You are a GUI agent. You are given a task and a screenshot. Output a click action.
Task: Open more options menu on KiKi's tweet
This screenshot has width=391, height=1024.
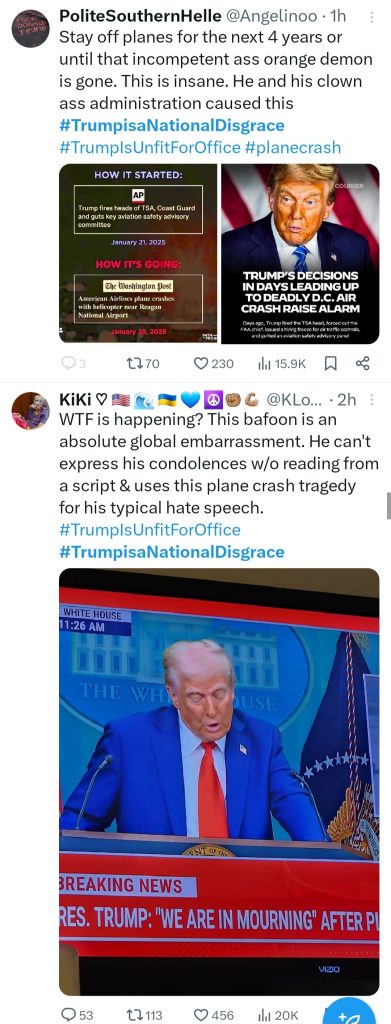[x=372, y=400]
